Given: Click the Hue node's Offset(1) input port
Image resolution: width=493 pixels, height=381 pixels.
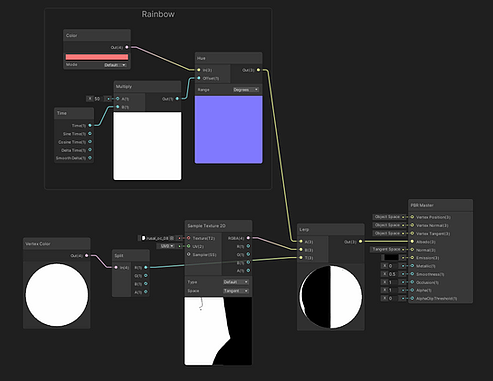Looking at the screenshot, I should click(x=199, y=78).
